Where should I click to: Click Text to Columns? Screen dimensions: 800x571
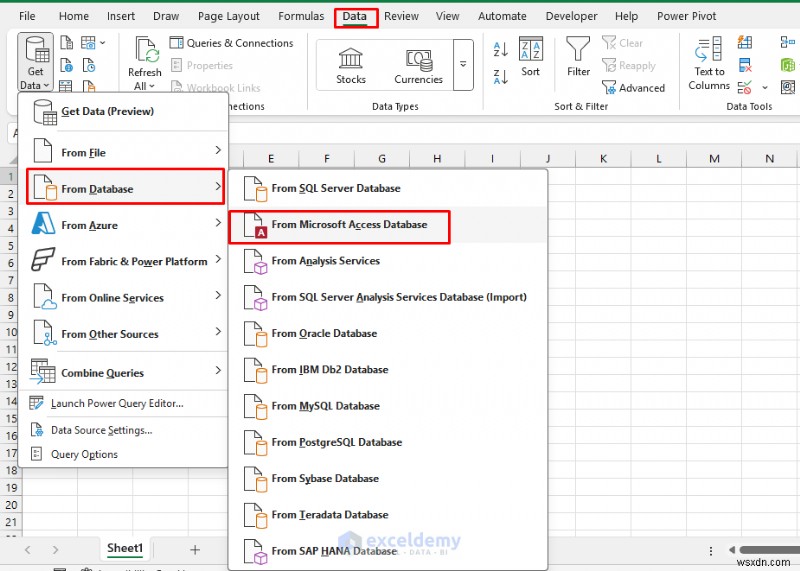[709, 64]
